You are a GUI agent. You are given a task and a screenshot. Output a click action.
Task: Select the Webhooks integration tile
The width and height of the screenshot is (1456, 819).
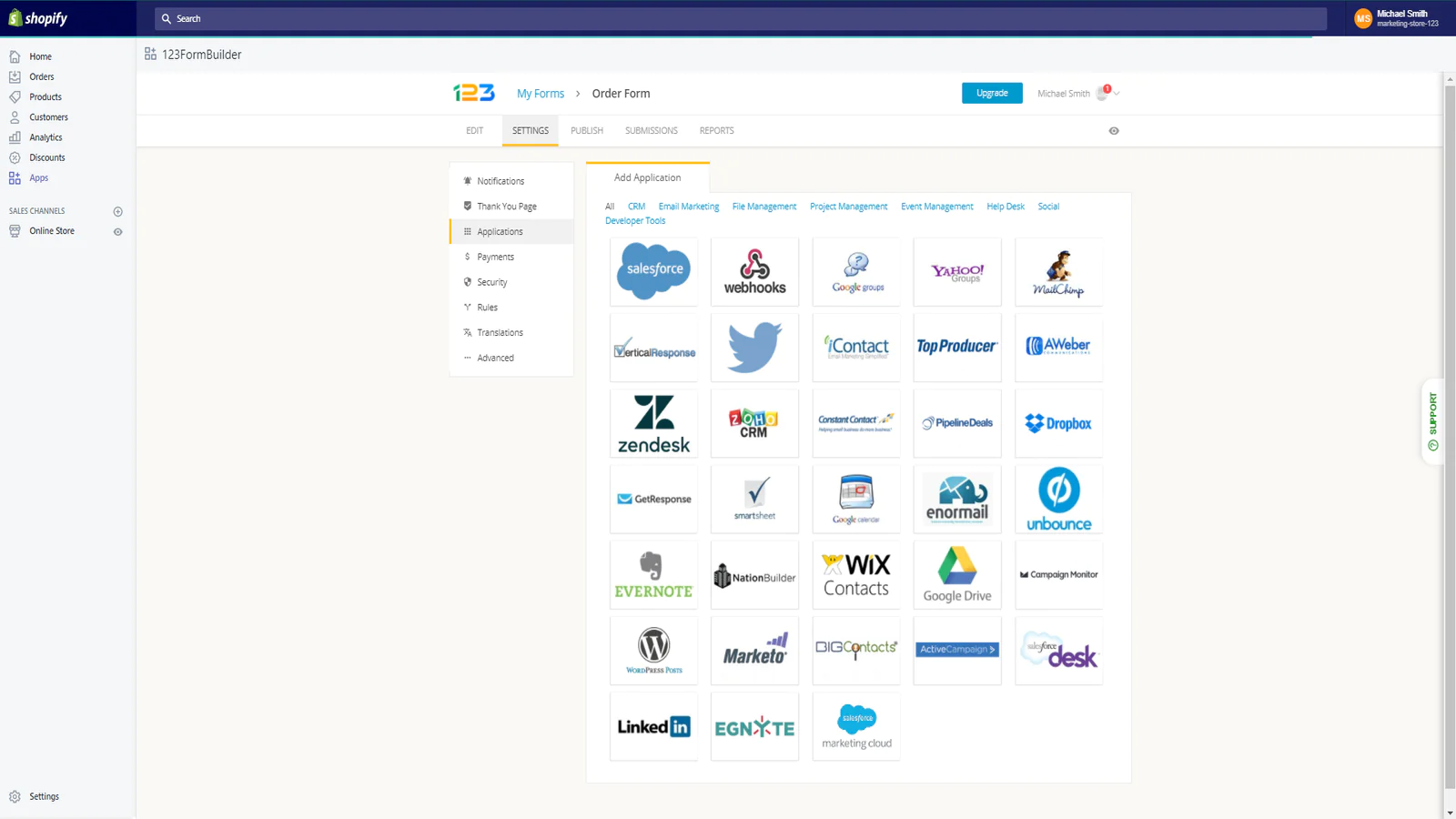(x=755, y=271)
